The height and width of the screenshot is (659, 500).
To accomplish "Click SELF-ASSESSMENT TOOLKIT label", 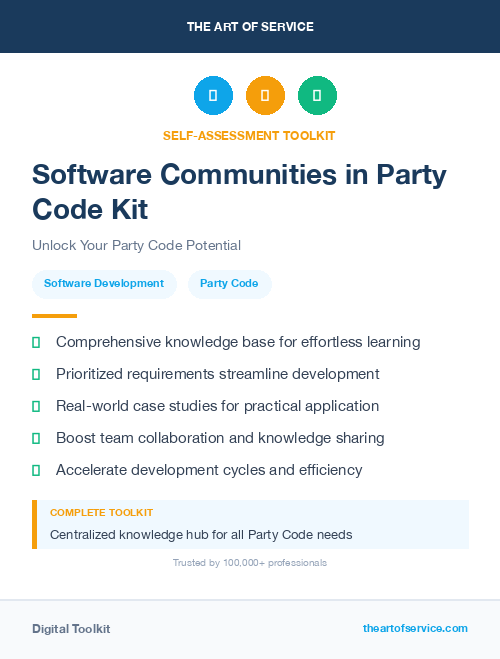I will coord(249,136).
